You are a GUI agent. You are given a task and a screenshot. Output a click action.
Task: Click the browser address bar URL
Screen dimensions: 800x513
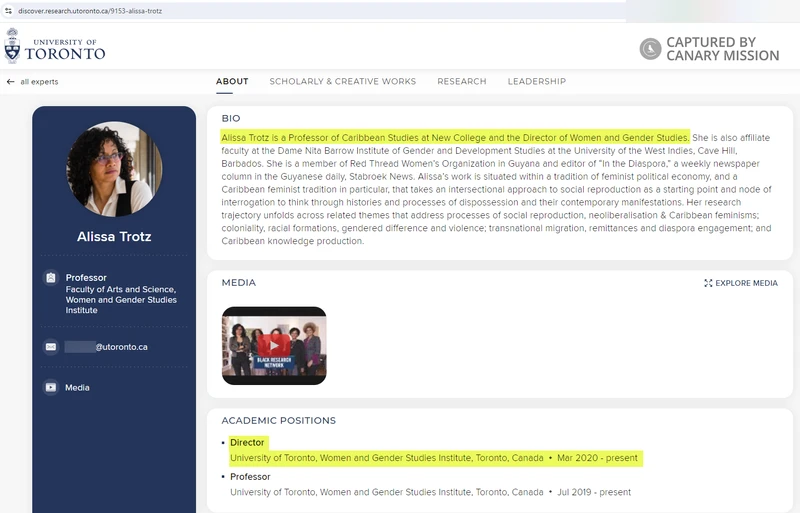tap(90, 11)
